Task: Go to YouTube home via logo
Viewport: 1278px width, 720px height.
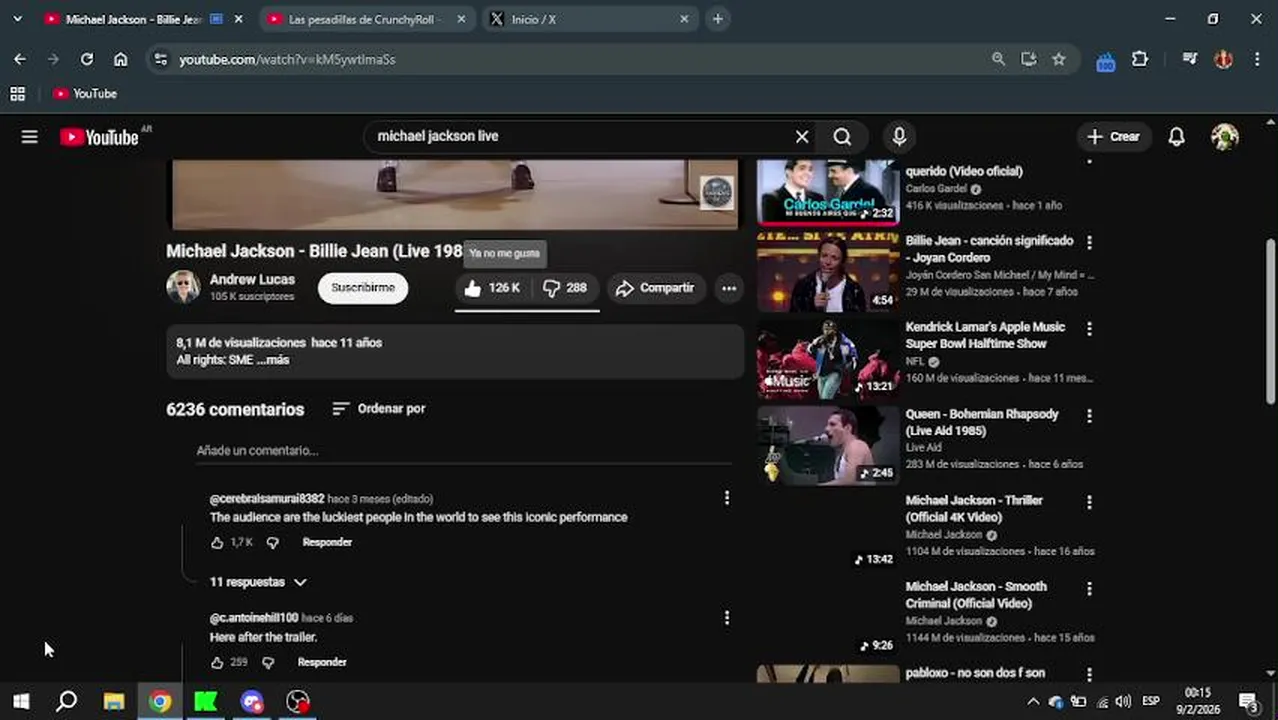Action: (x=99, y=137)
